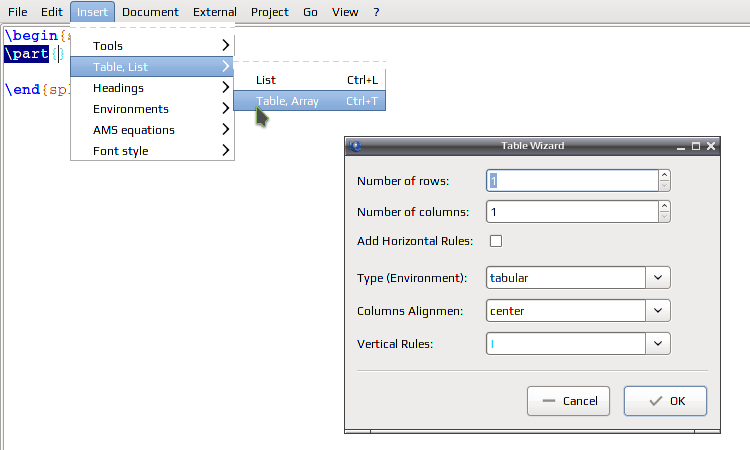Click the Table Wizard window icon
The width and height of the screenshot is (750, 450).
coord(355,146)
